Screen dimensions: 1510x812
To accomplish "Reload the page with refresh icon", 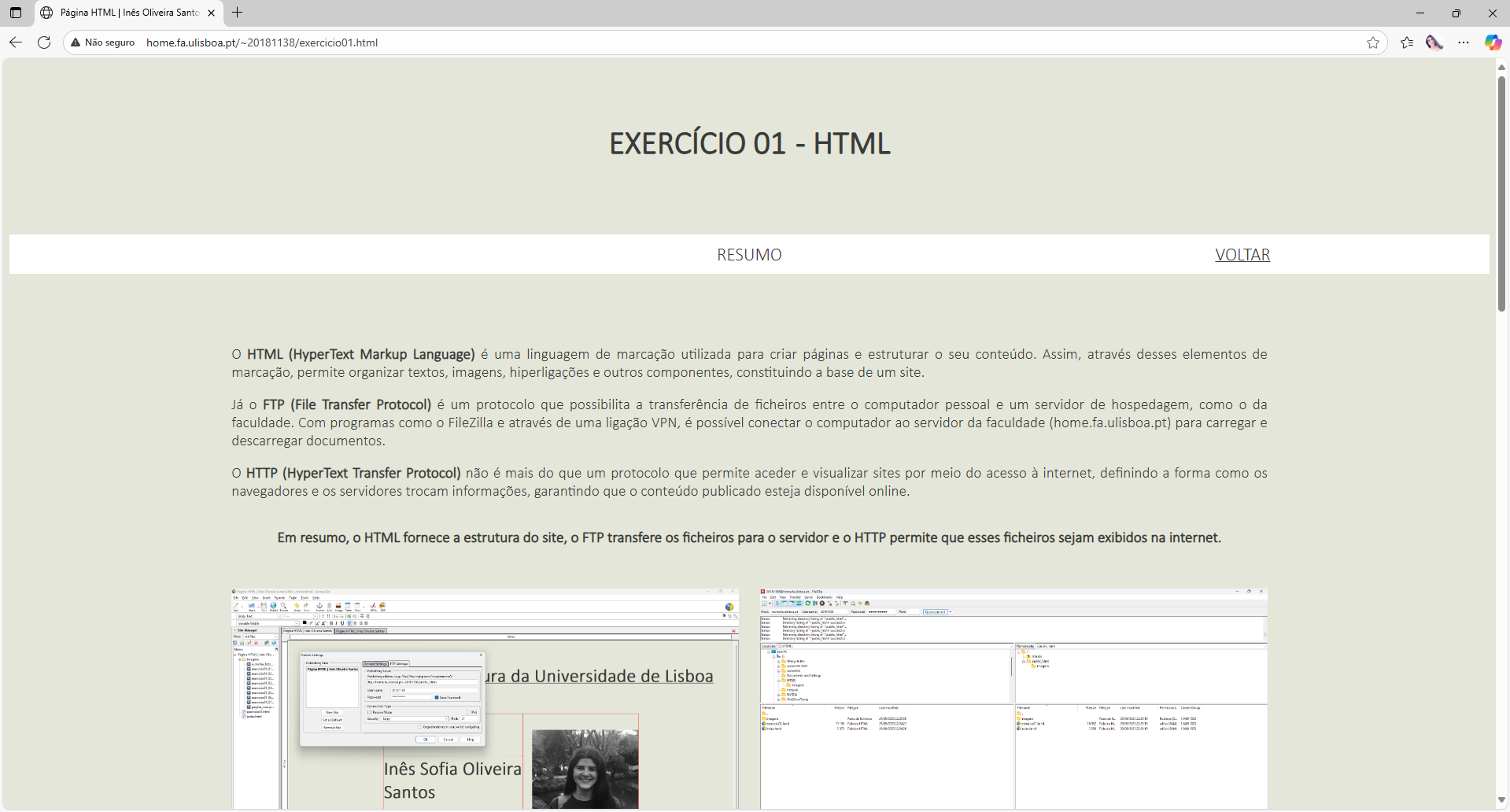I will pos(44,42).
